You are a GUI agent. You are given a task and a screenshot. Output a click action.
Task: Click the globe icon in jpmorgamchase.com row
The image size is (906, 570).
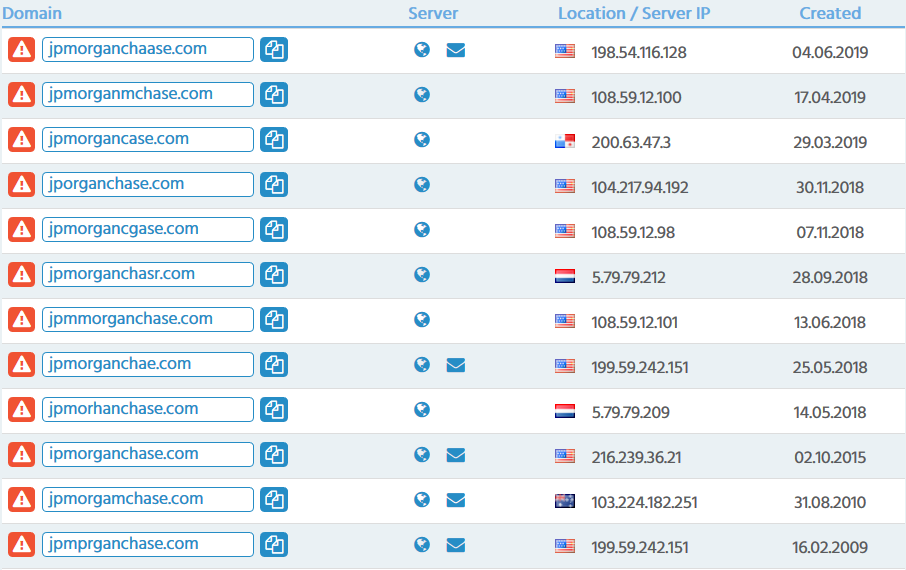pyautogui.click(x=422, y=500)
